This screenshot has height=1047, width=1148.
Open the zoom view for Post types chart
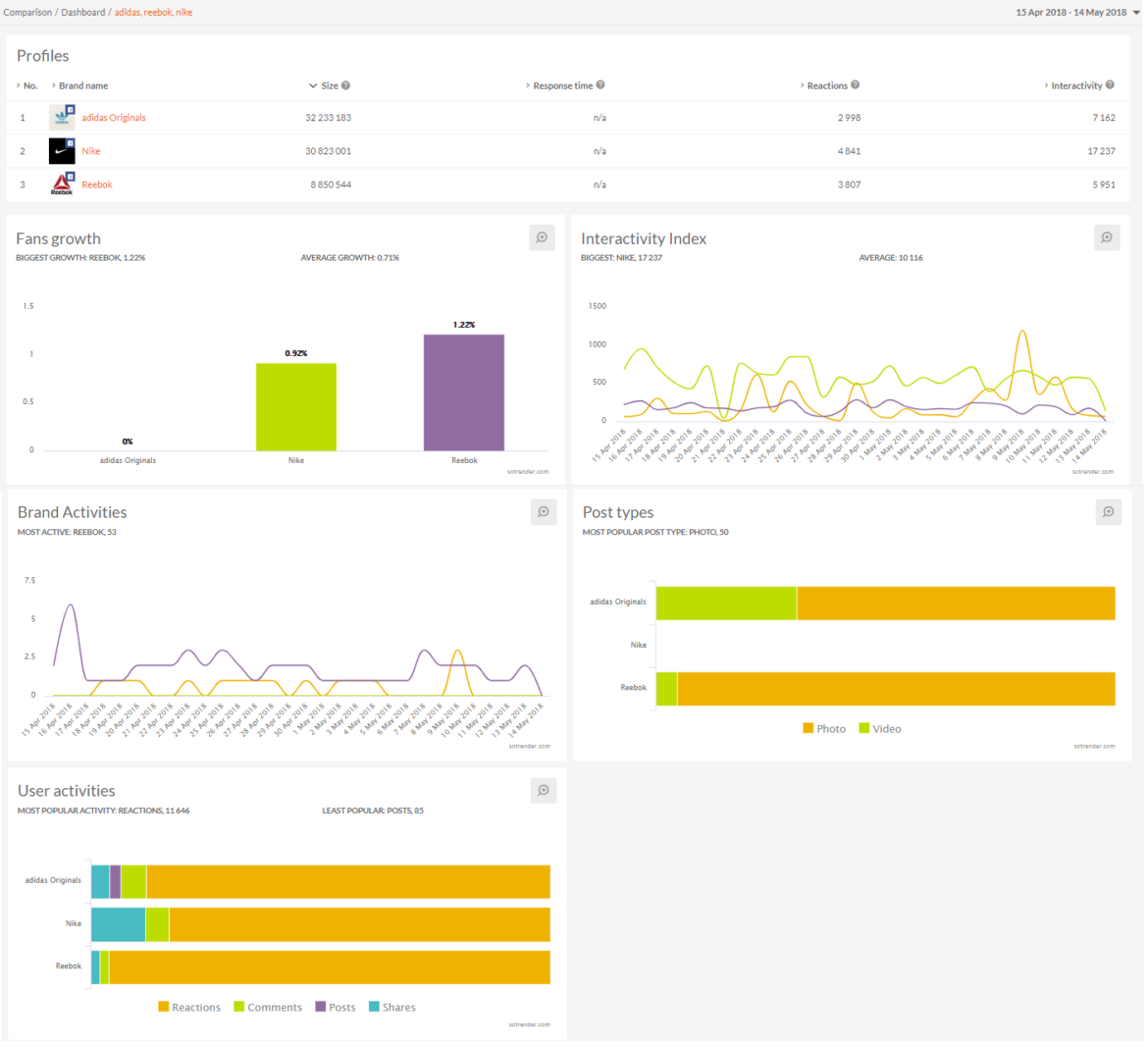[x=1107, y=511]
